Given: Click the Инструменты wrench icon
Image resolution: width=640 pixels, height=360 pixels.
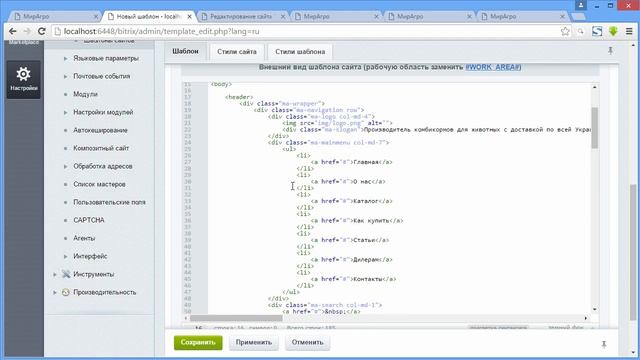Looking at the screenshot, I should pyautogui.click(x=66, y=274).
